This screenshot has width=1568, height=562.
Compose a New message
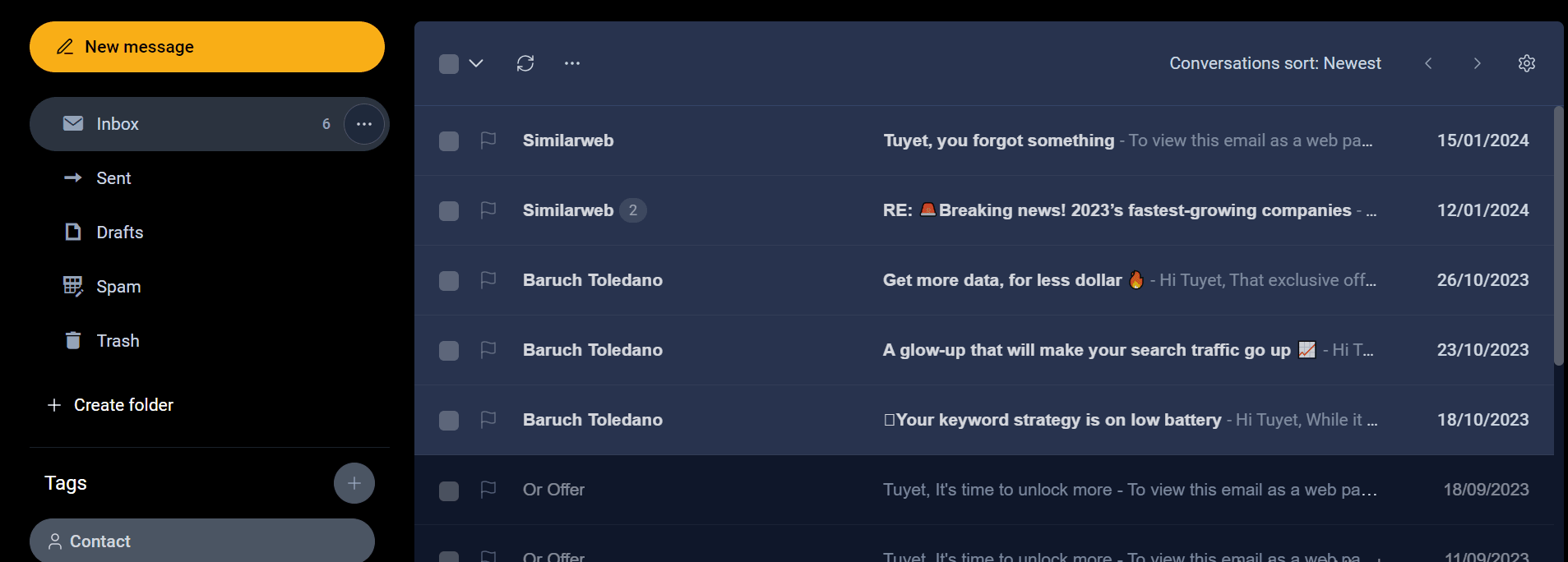(x=207, y=47)
